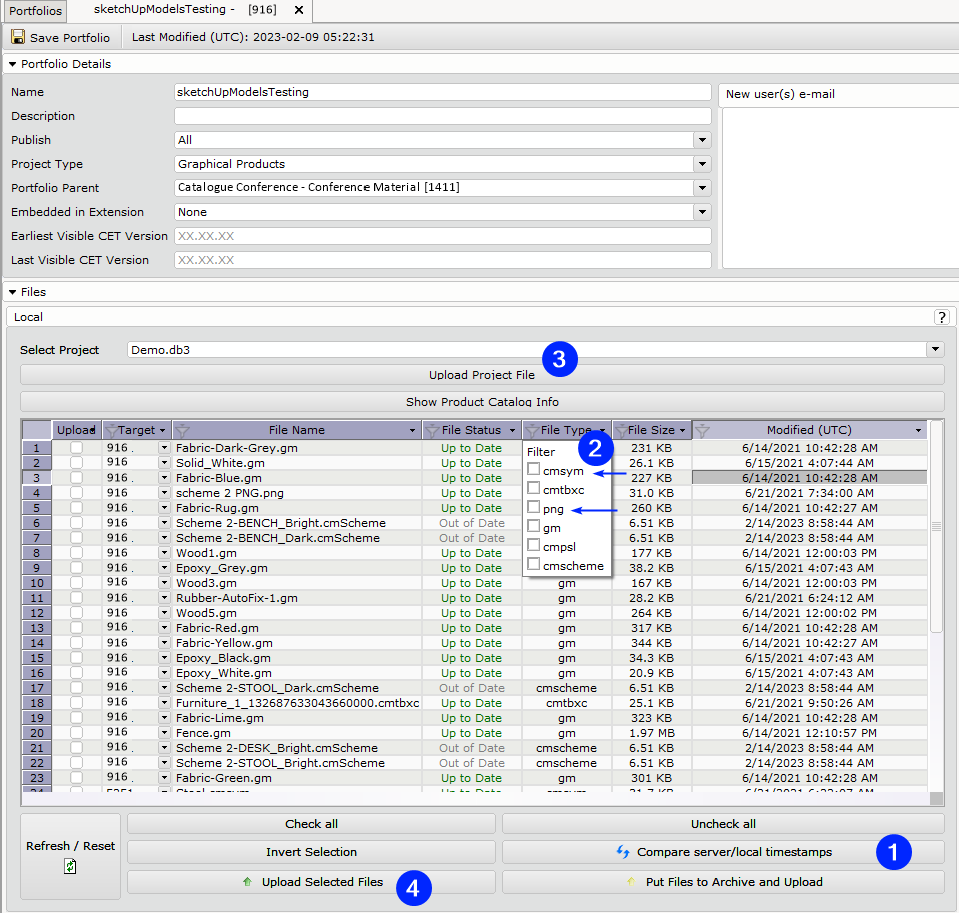The height and width of the screenshot is (913, 959).
Task: Collapse the Portfolio Details section
Action: (12, 64)
